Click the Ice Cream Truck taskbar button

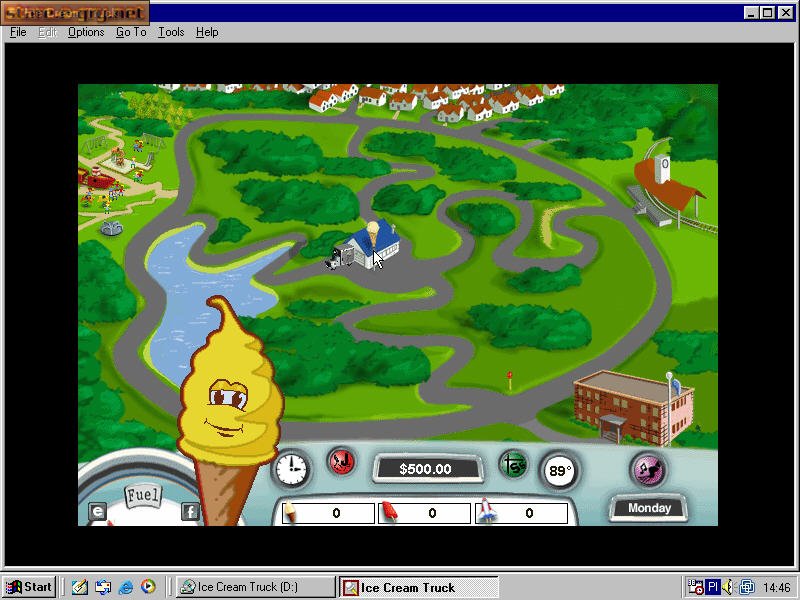[x=418, y=587]
